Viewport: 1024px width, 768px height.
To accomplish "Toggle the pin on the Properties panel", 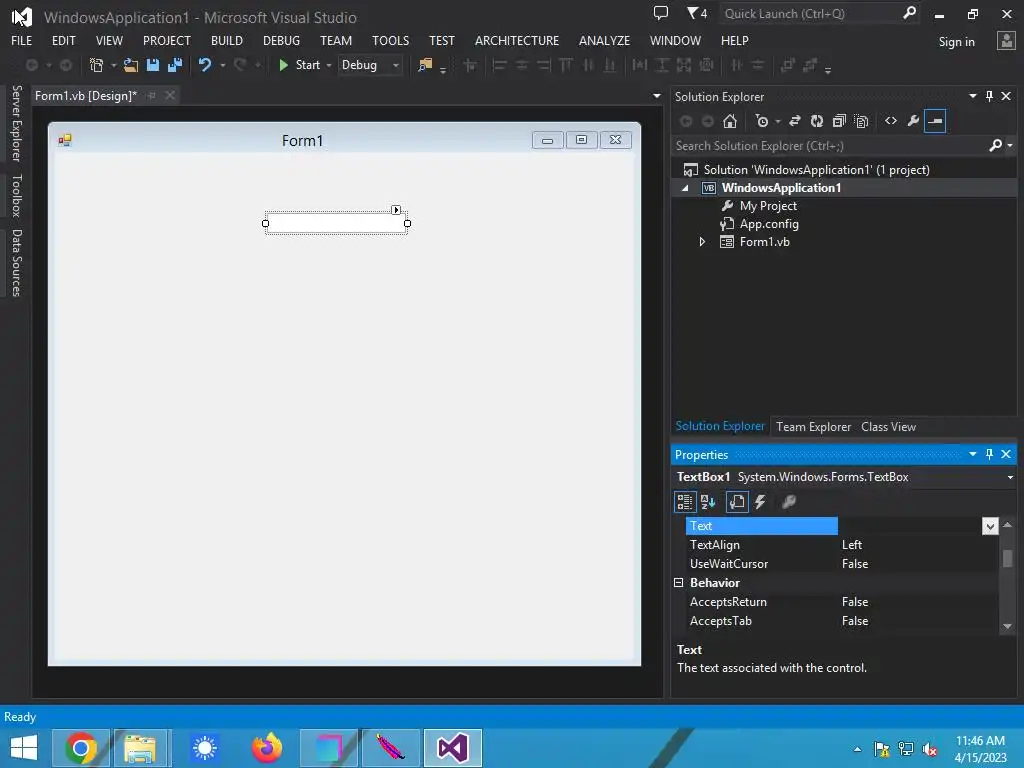I will coord(989,454).
